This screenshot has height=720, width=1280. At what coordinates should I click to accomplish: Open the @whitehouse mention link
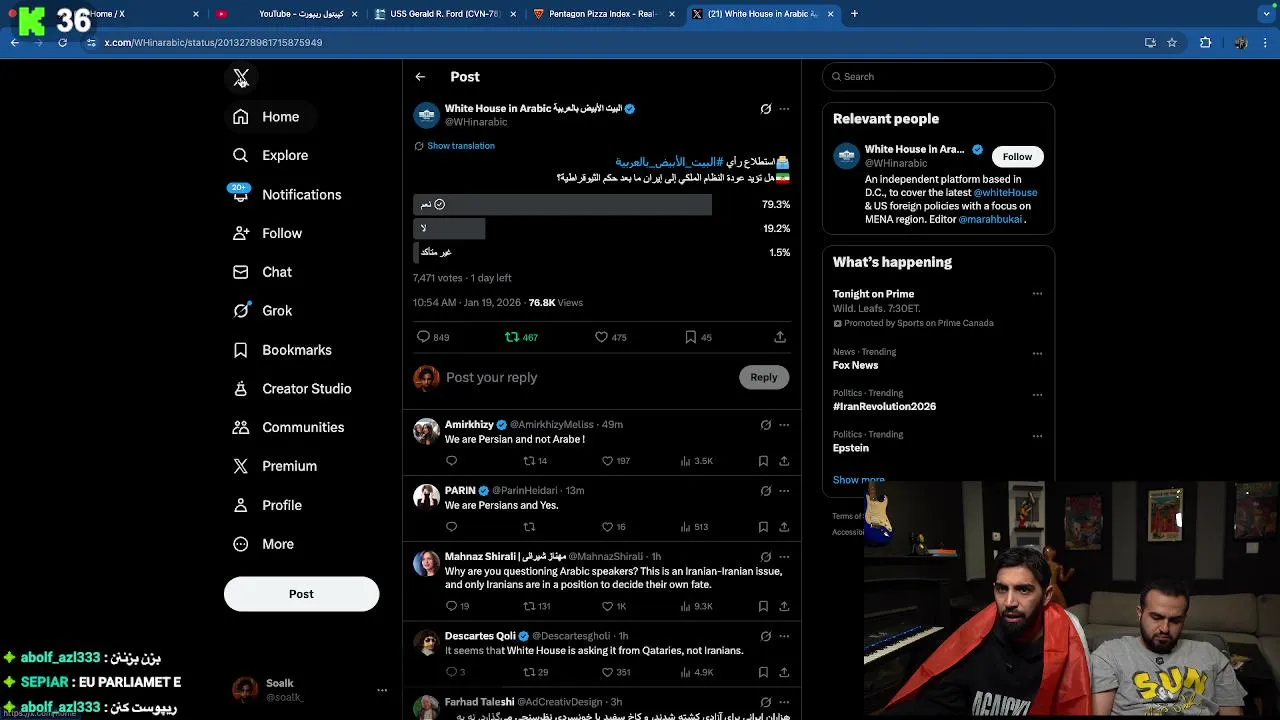(x=1005, y=193)
